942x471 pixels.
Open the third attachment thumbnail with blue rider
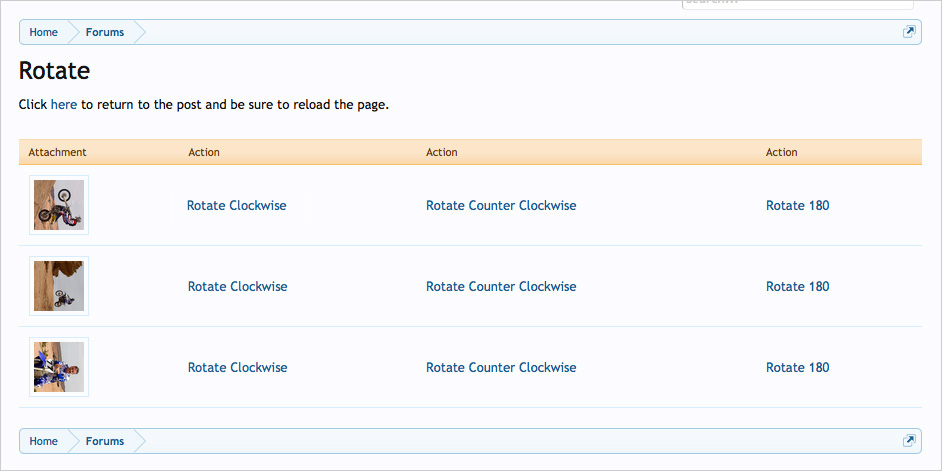59,367
